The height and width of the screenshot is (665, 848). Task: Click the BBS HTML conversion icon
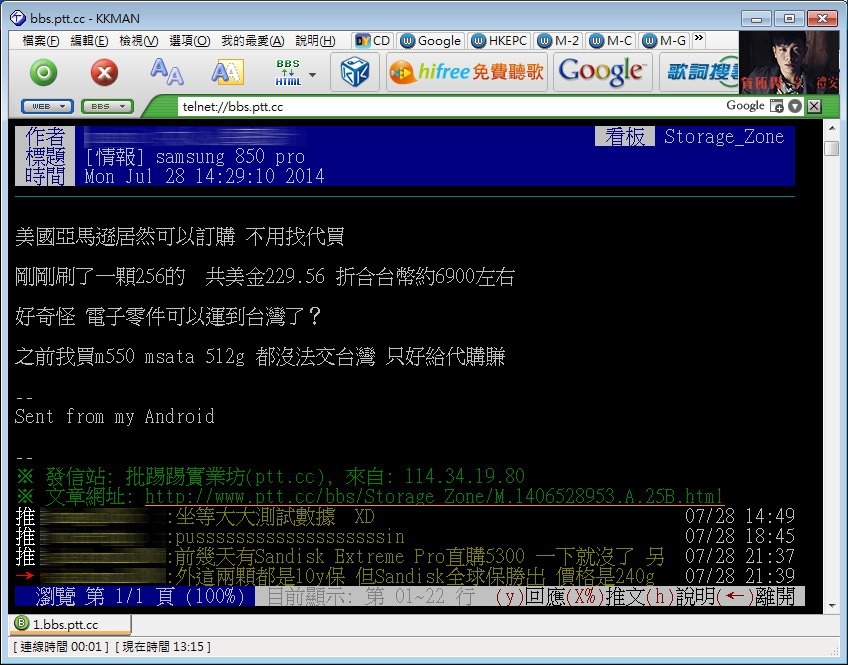tap(288, 72)
